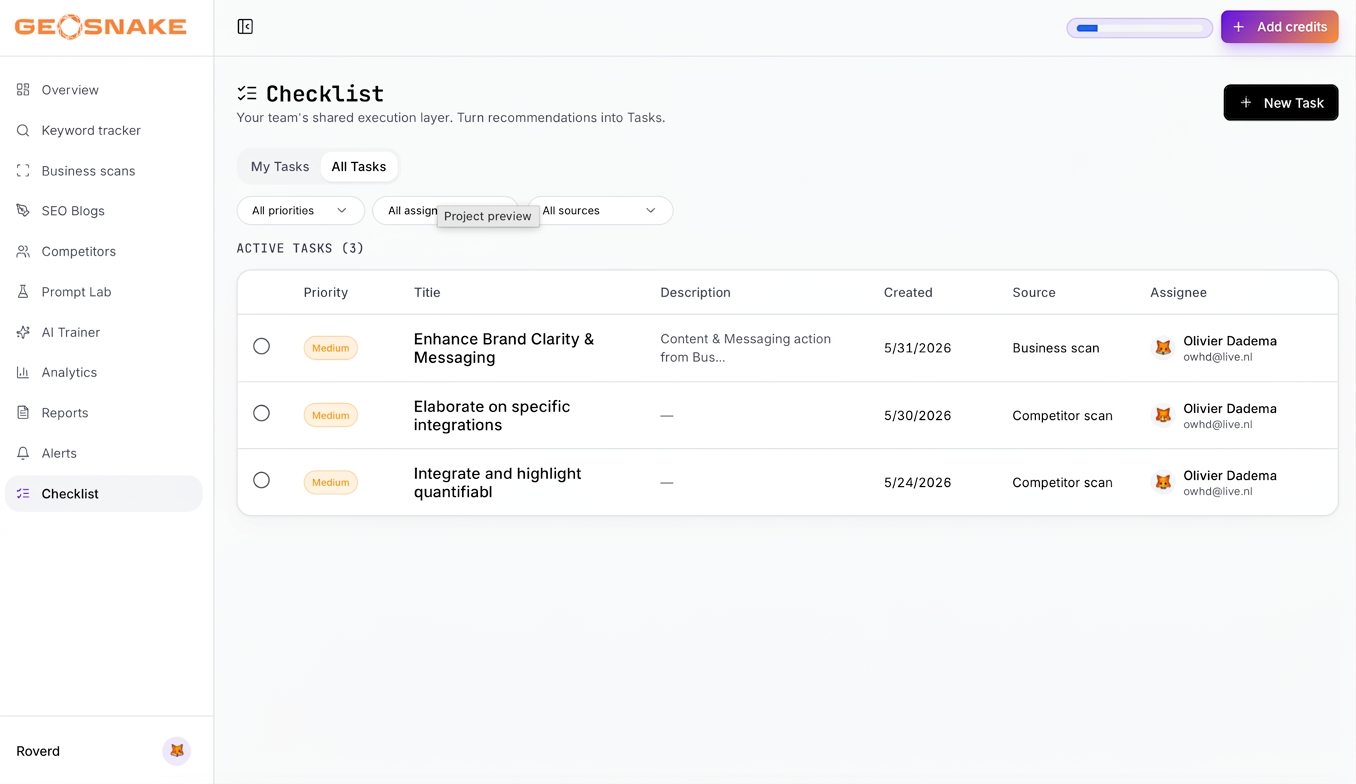Click the Geosnake logo
Viewport: 1356px width, 784px height.
pos(100,27)
